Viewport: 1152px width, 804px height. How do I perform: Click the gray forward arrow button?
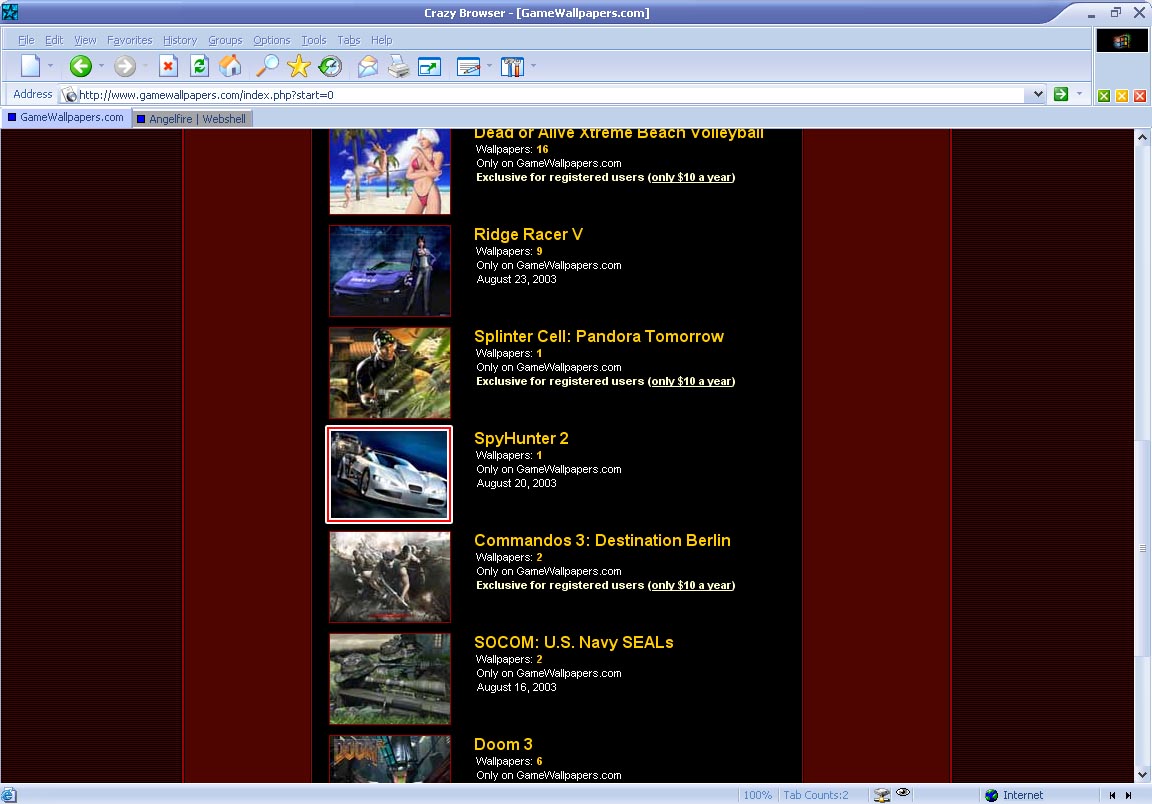pyautogui.click(x=125, y=66)
